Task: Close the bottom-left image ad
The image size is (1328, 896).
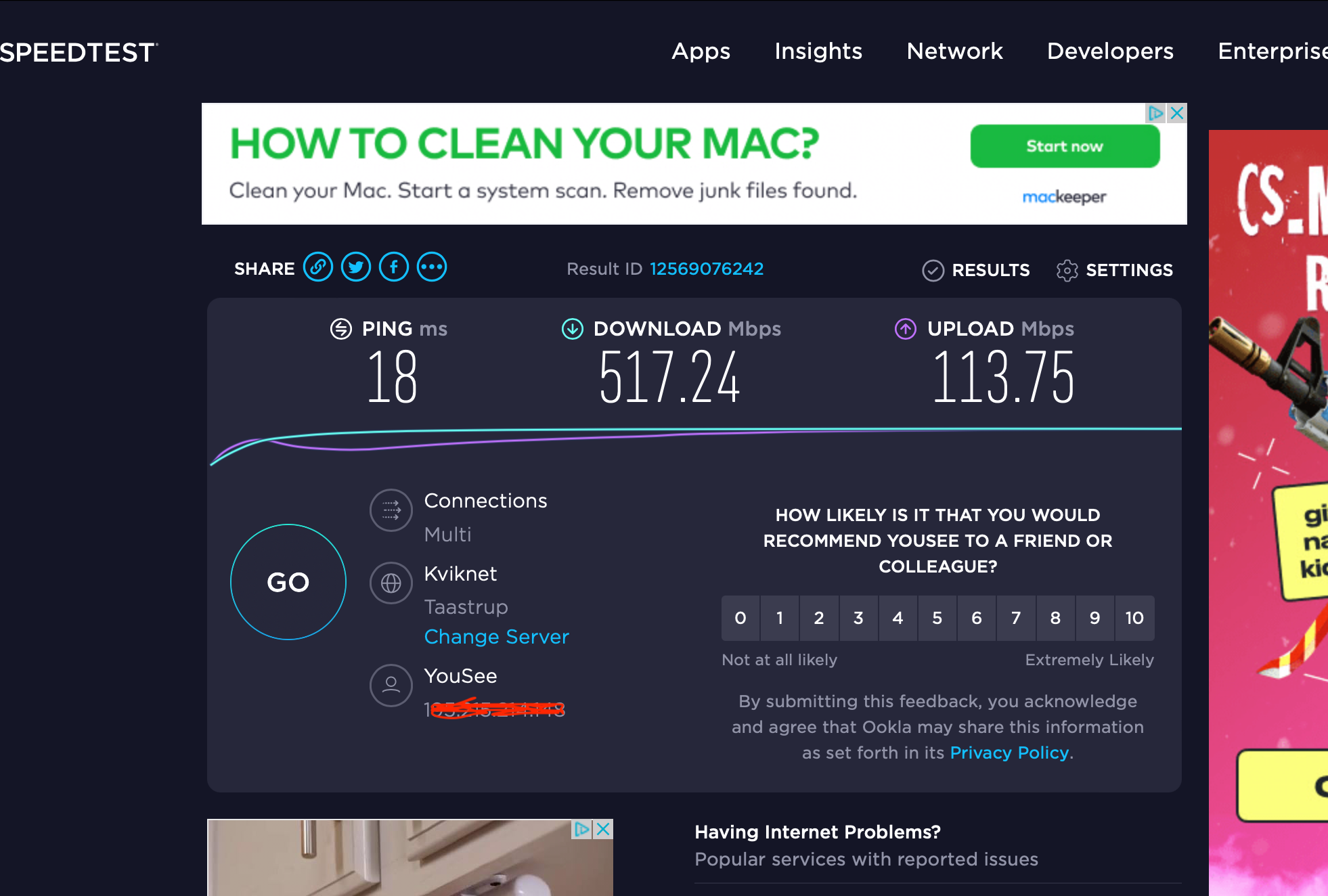Action: coord(603,829)
